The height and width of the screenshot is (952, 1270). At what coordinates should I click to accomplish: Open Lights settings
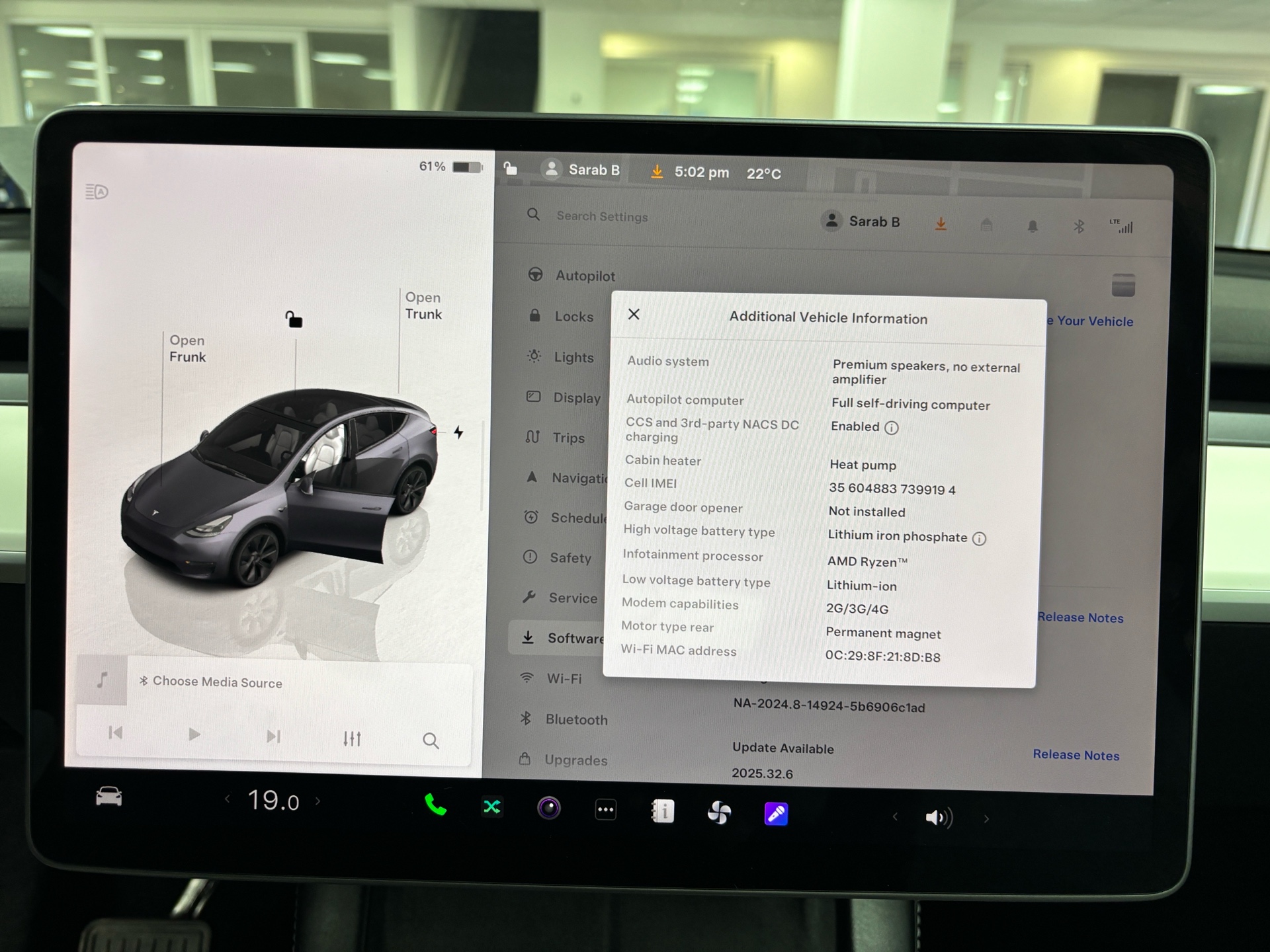tap(560, 357)
